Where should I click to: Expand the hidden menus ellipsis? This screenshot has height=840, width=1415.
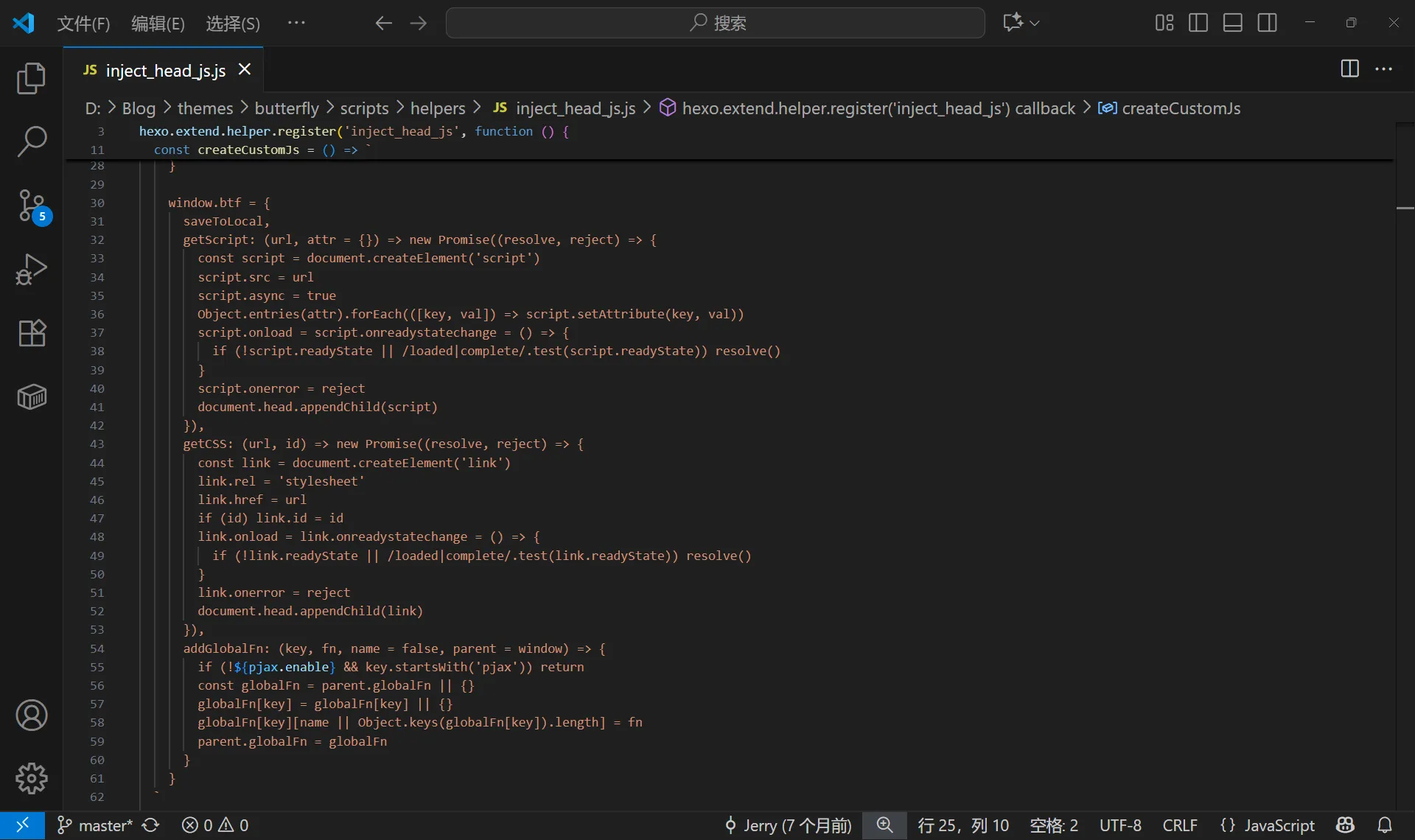click(296, 24)
